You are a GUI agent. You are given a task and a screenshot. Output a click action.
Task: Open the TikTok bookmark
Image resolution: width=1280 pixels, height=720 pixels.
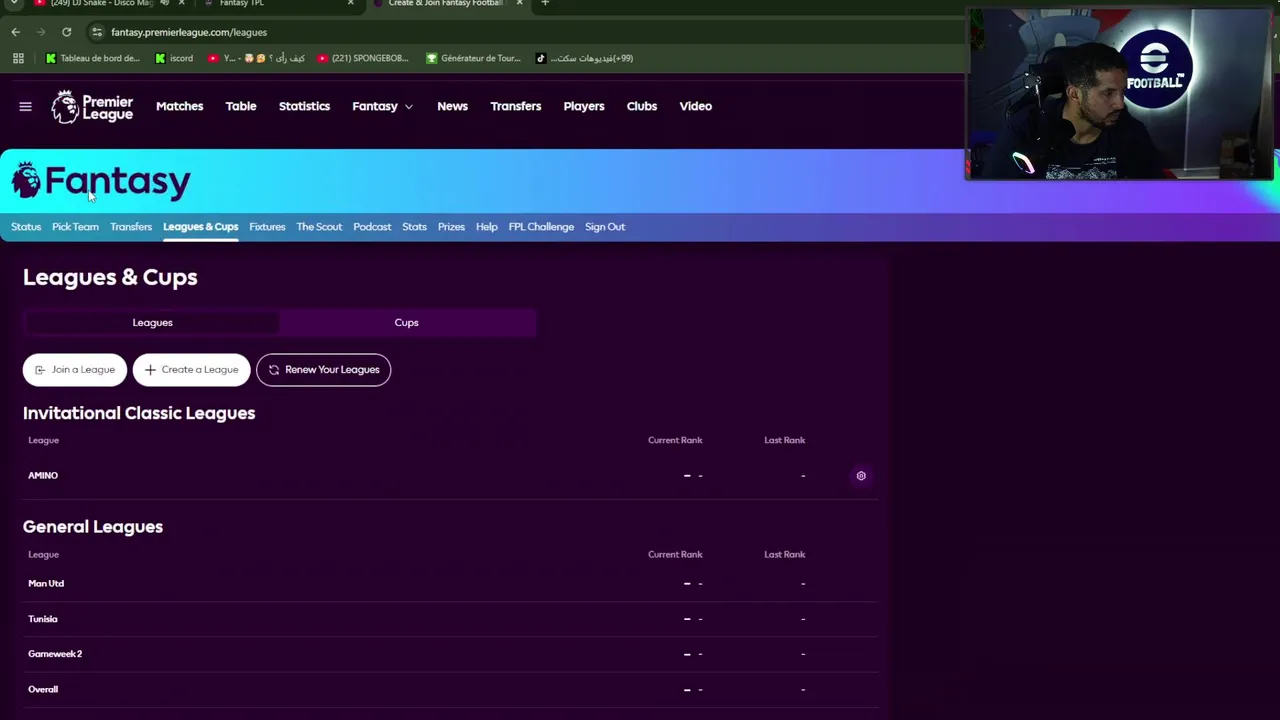584,58
